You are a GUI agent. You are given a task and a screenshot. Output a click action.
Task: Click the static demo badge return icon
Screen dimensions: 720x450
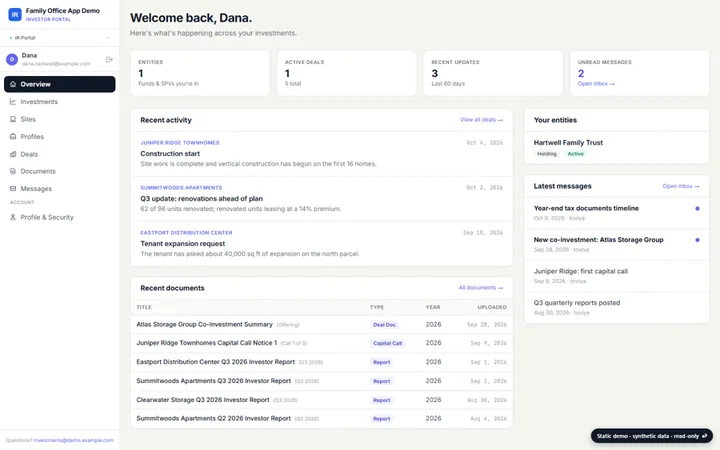704,436
